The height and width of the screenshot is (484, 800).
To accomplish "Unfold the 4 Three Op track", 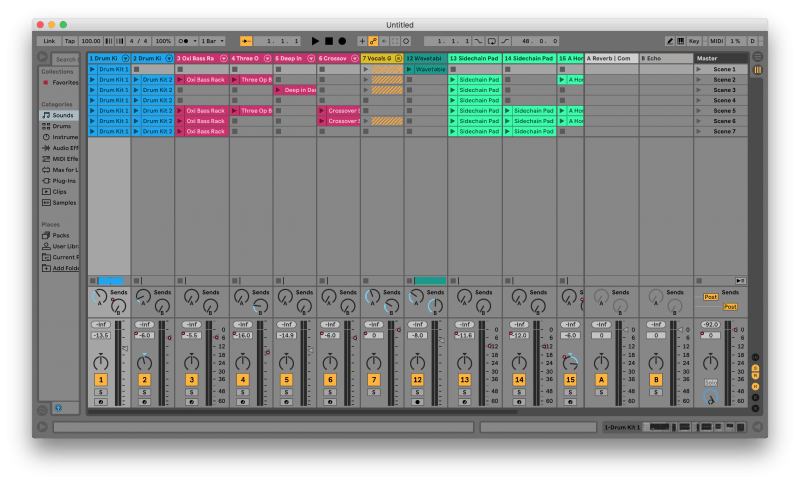I will click(x=267, y=58).
